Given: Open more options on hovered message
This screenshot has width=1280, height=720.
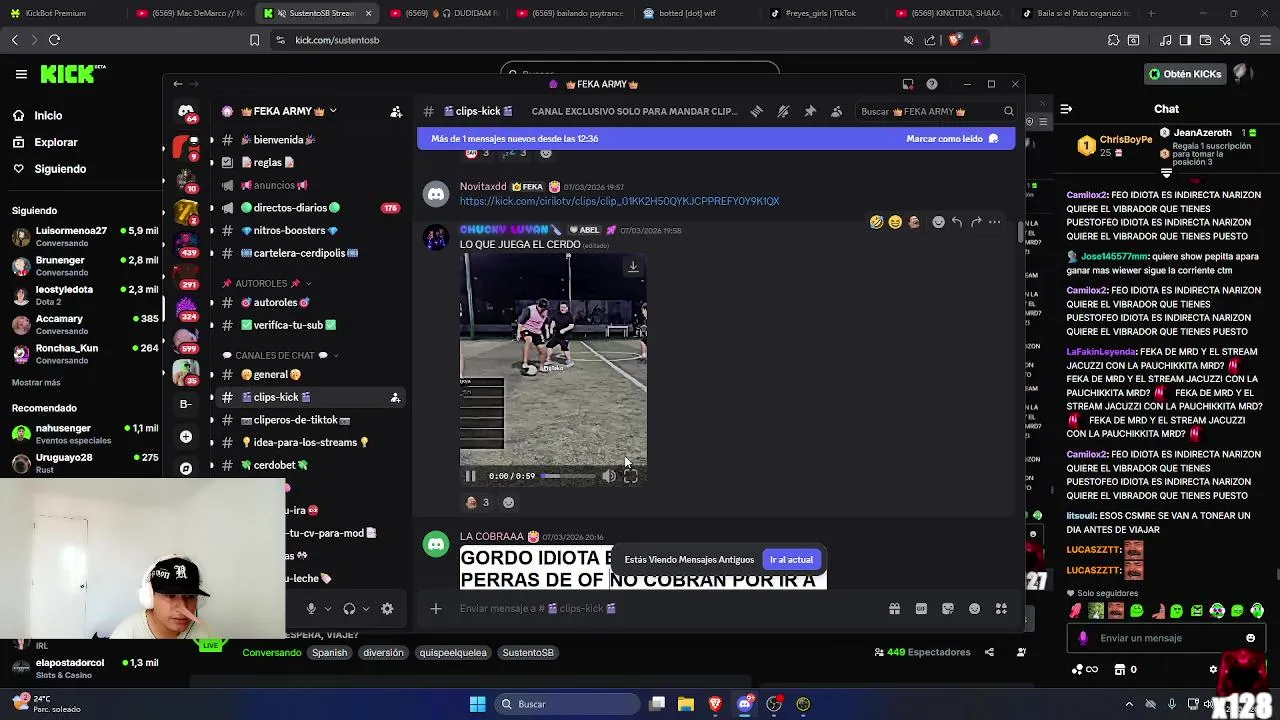Looking at the screenshot, I should [x=994, y=222].
